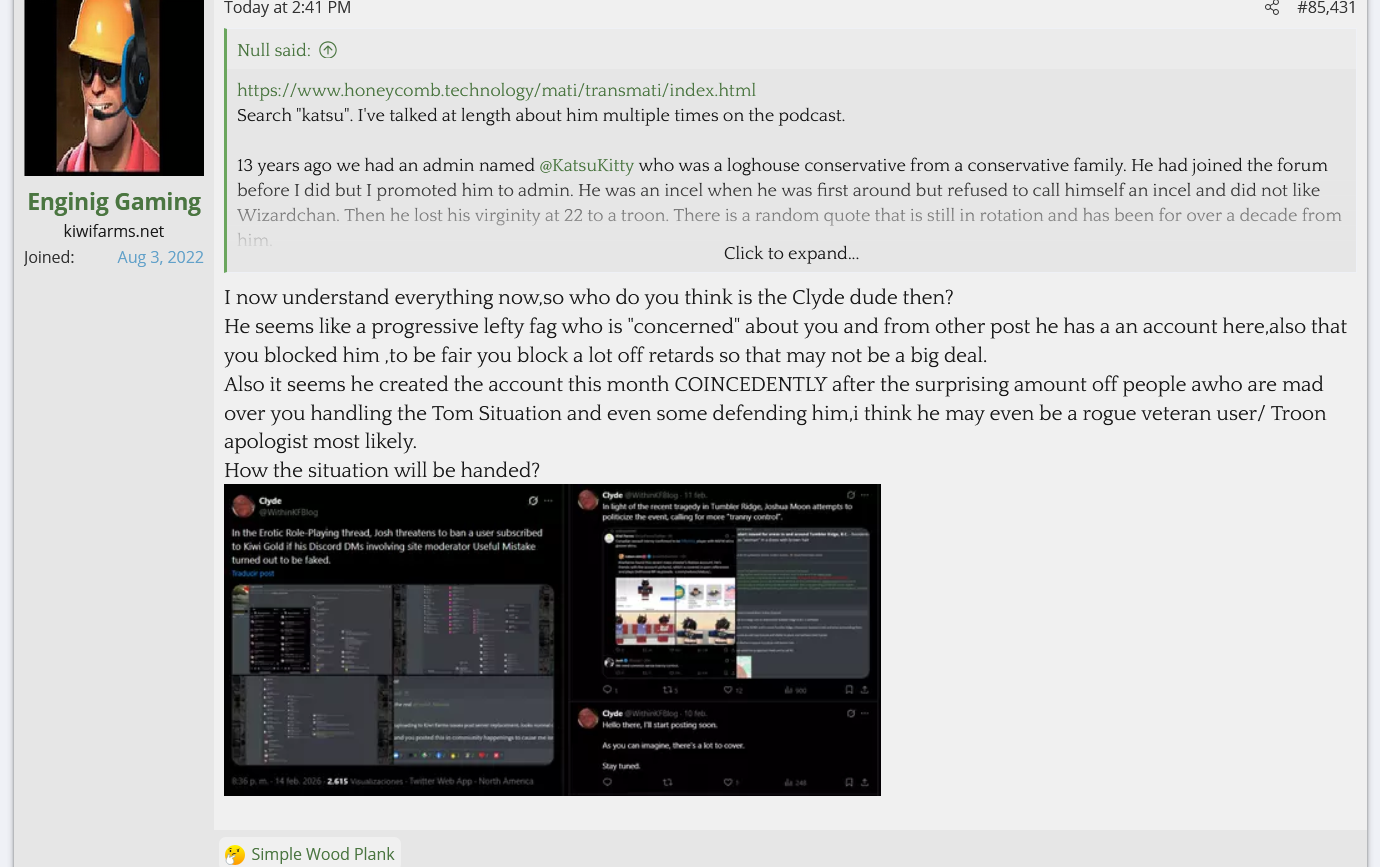Click the Grok icon on the left Clyde tweet
The height and width of the screenshot is (867, 1380).
click(533, 501)
